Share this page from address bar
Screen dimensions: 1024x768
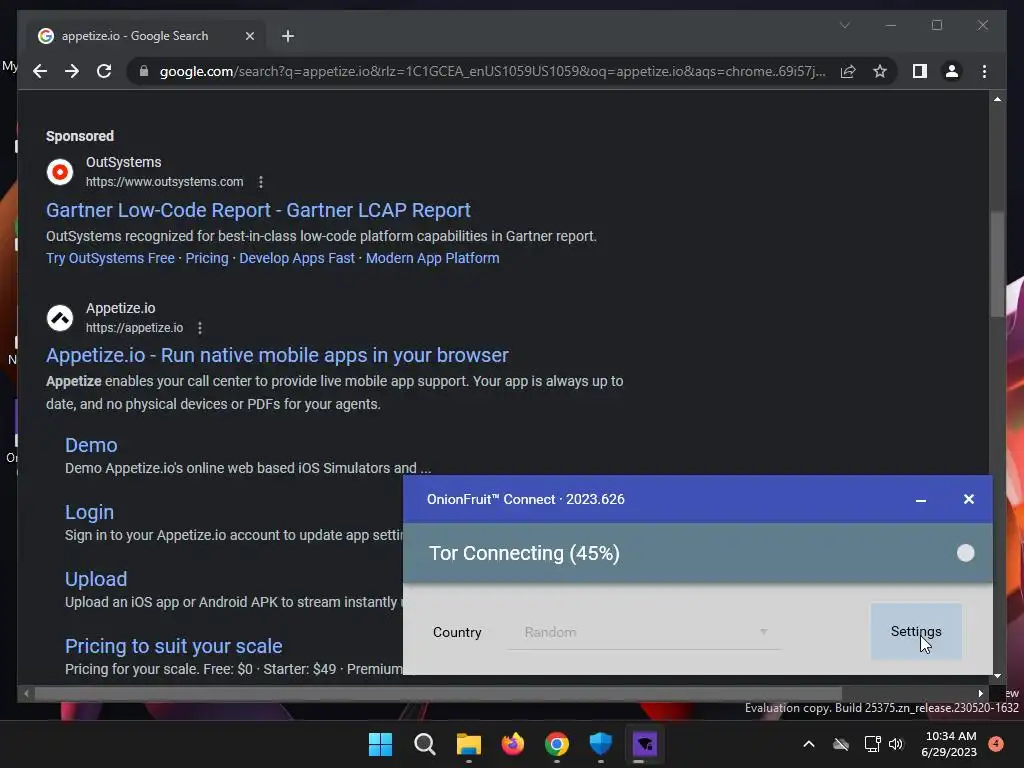pos(848,71)
